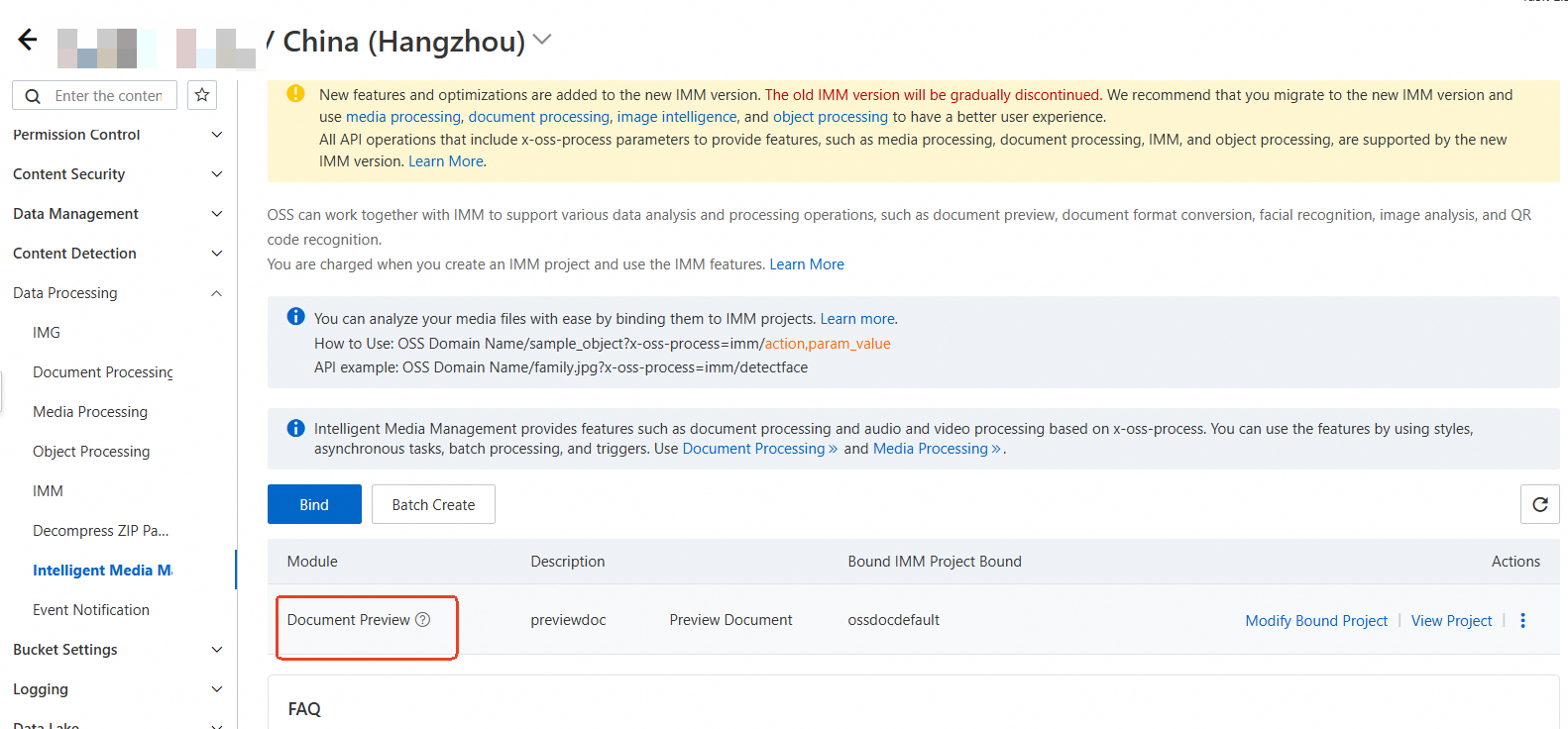This screenshot has height=729, width=1568.
Task: Click the ossdocdefault project cell
Action: pos(893,620)
